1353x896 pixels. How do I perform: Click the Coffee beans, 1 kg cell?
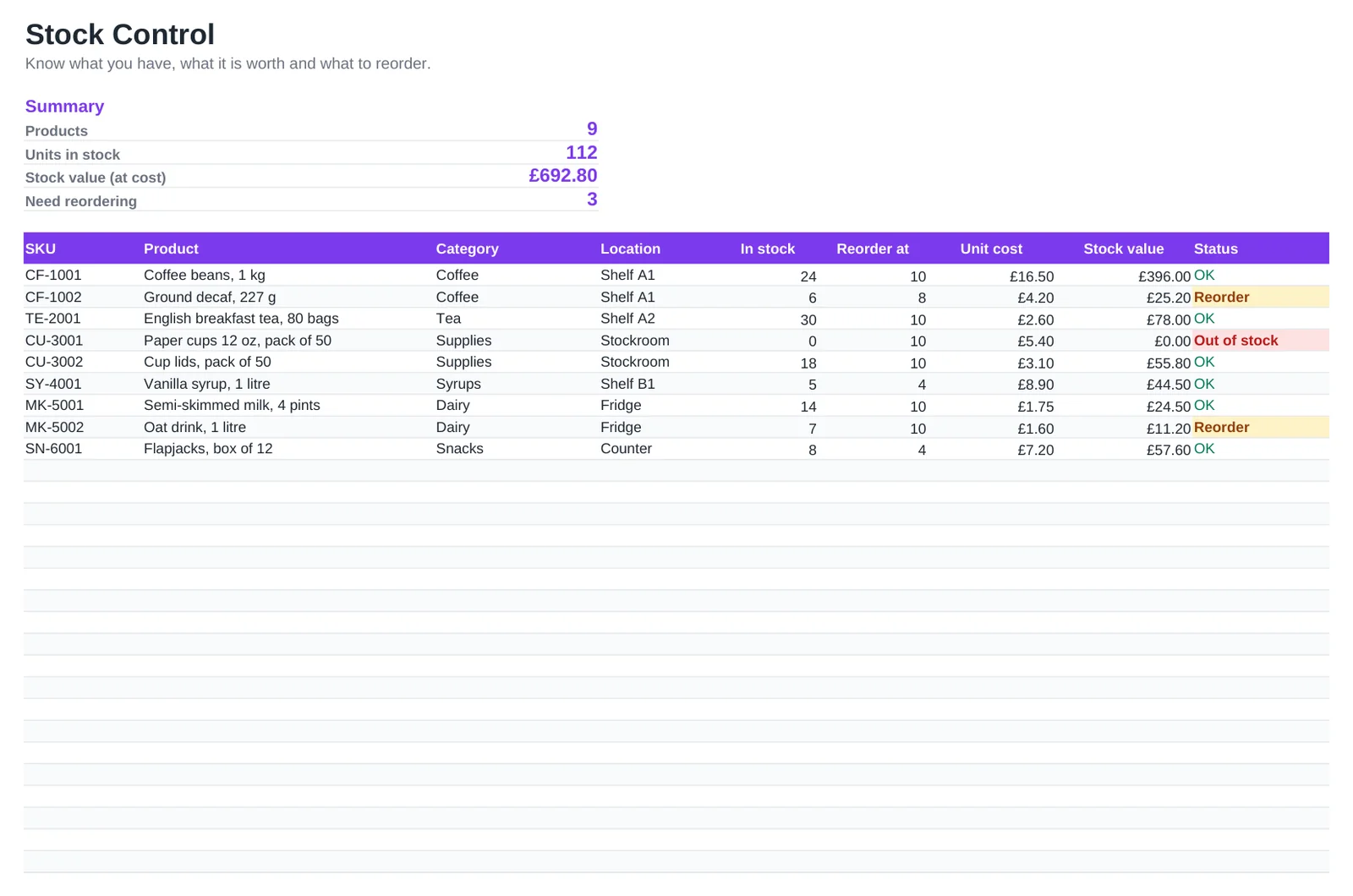pos(205,275)
